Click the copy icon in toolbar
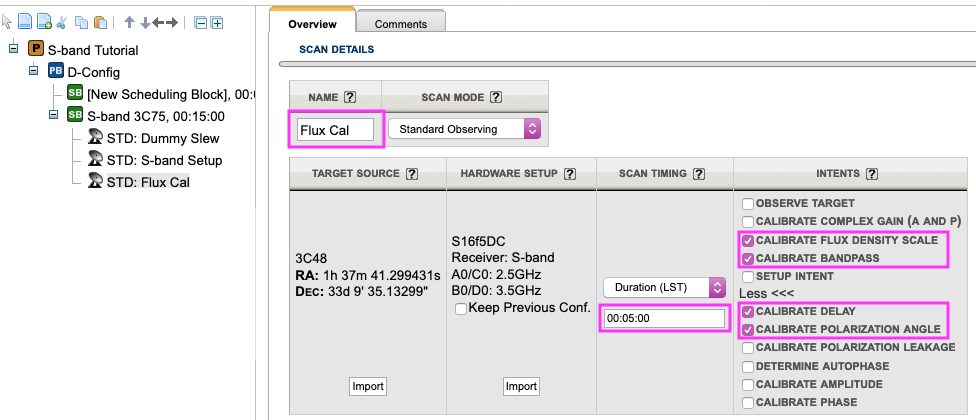Viewport: 976px width, 420px height. pos(81,22)
